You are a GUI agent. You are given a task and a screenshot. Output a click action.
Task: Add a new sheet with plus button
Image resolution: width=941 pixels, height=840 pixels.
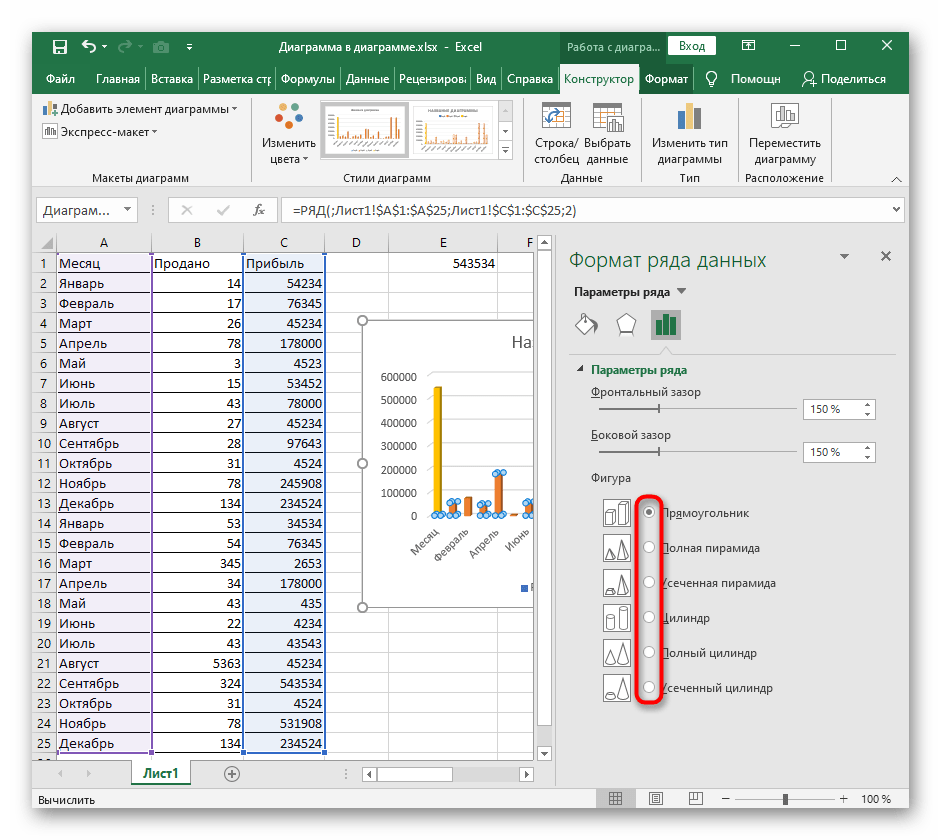232,774
